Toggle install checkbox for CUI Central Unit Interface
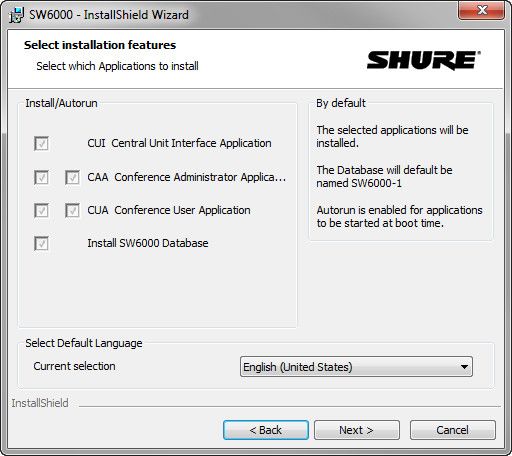This screenshot has width=512, height=456. (x=41, y=144)
